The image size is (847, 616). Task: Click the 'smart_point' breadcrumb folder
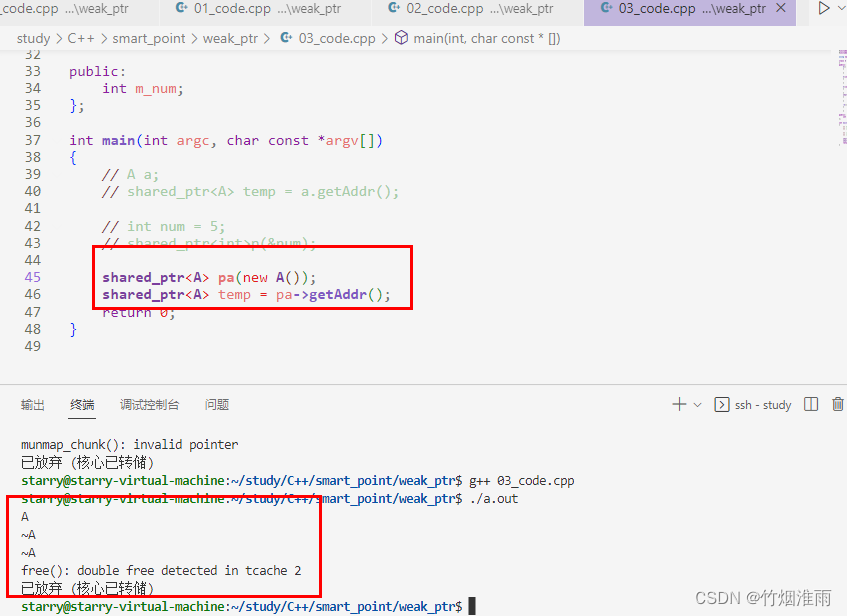[149, 39]
